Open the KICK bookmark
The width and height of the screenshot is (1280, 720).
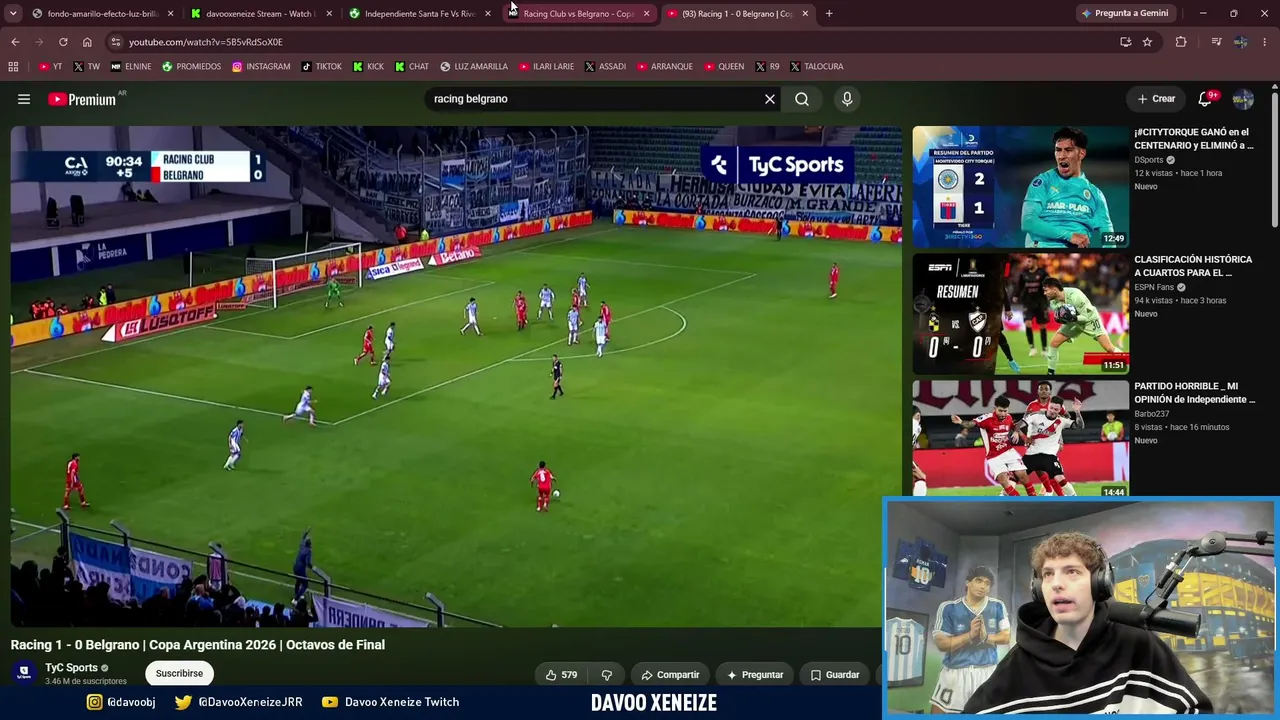click(x=368, y=67)
